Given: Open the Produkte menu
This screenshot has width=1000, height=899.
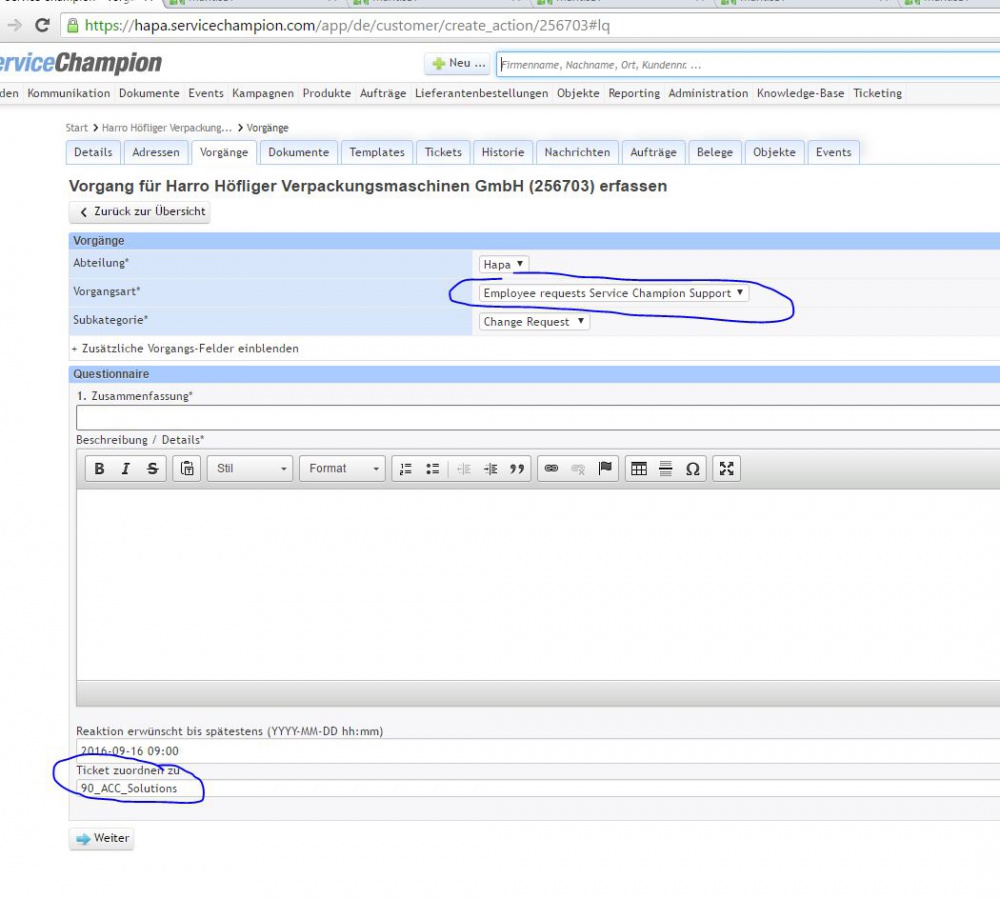Looking at the screenshot, I should point(327,93).
